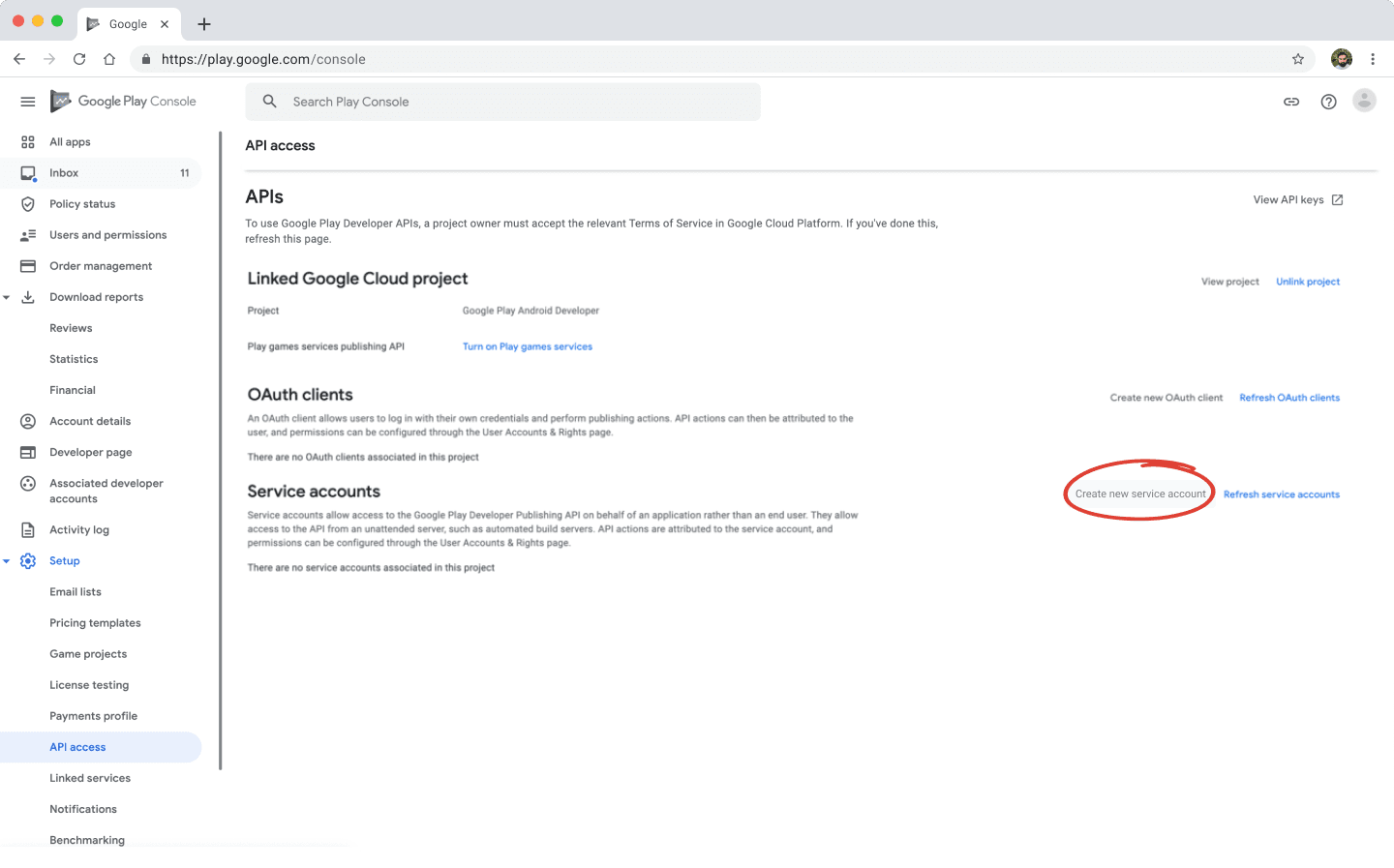1394x868 pixels.
Task: Click Create new service account
Action: [1140, 494]
